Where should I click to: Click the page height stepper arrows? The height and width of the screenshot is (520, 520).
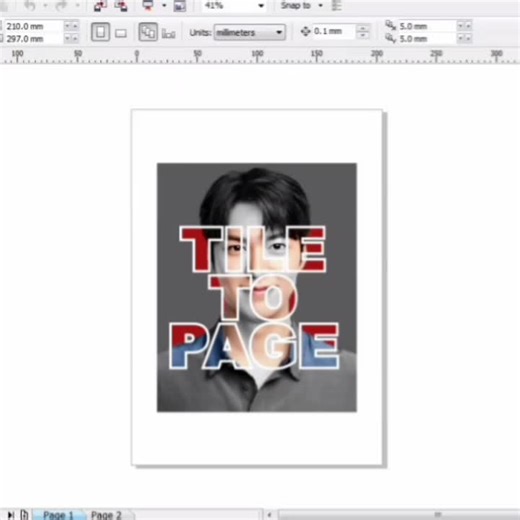71,39
